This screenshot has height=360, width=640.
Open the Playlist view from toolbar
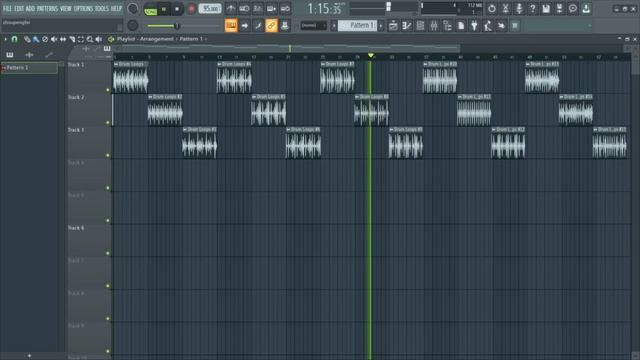click(393, 26)
